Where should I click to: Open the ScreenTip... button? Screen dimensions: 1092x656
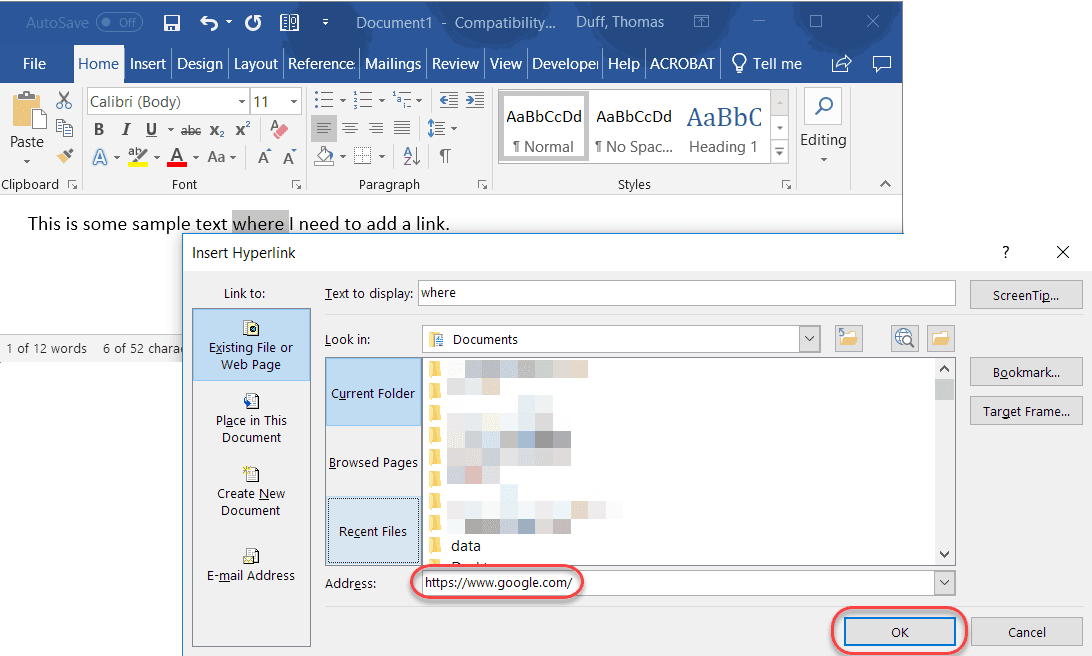1026,295
